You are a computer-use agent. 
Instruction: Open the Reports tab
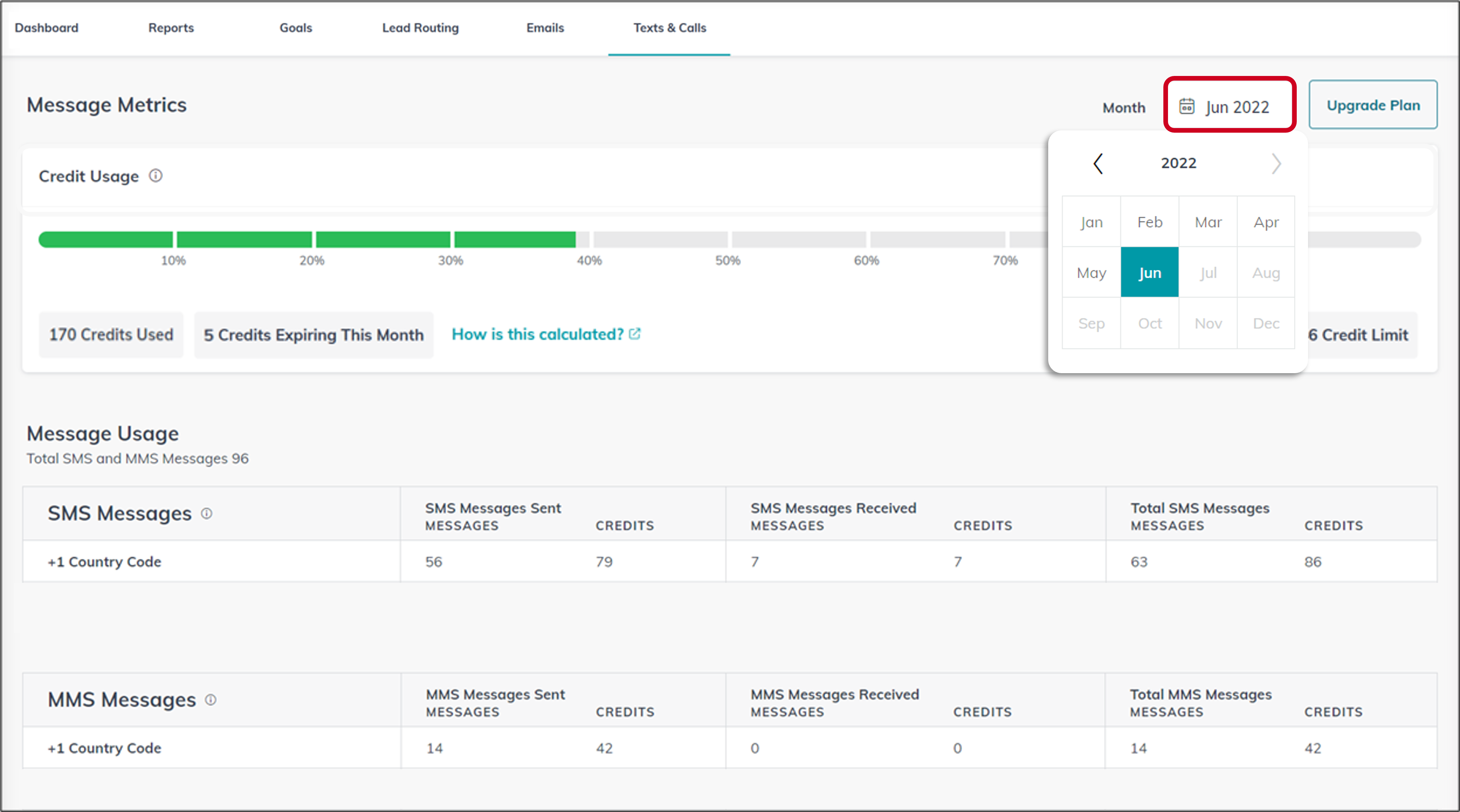pos(171,28)
